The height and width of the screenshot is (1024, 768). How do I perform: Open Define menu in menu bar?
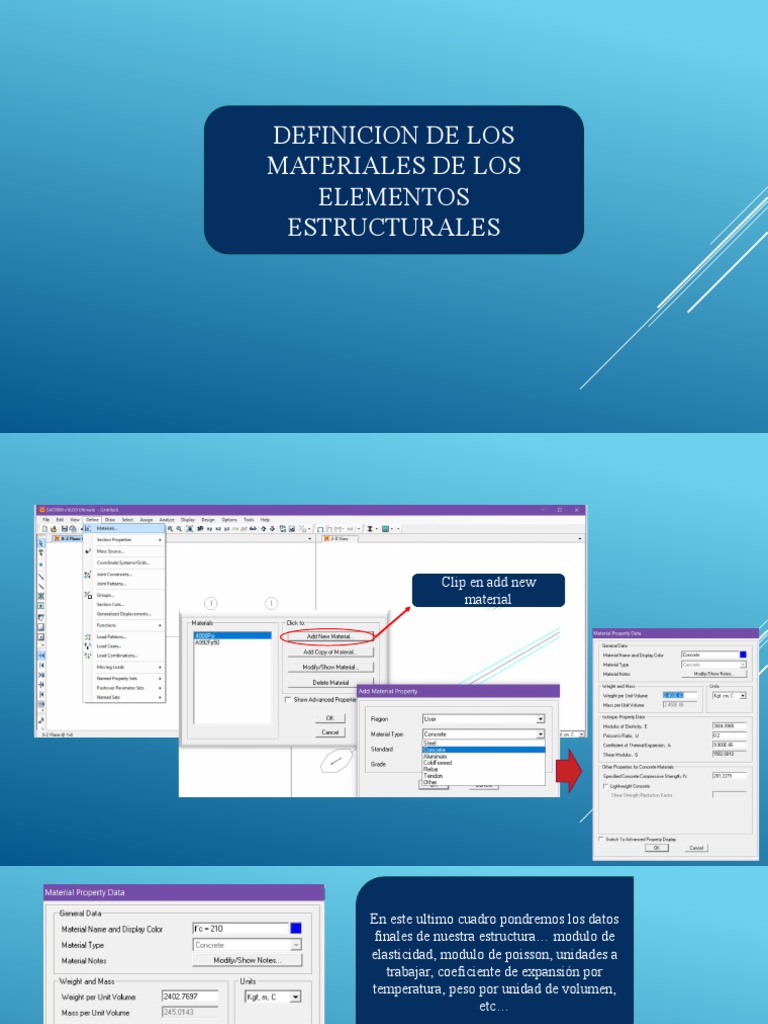pyautogui.click(x=92, y=519)
